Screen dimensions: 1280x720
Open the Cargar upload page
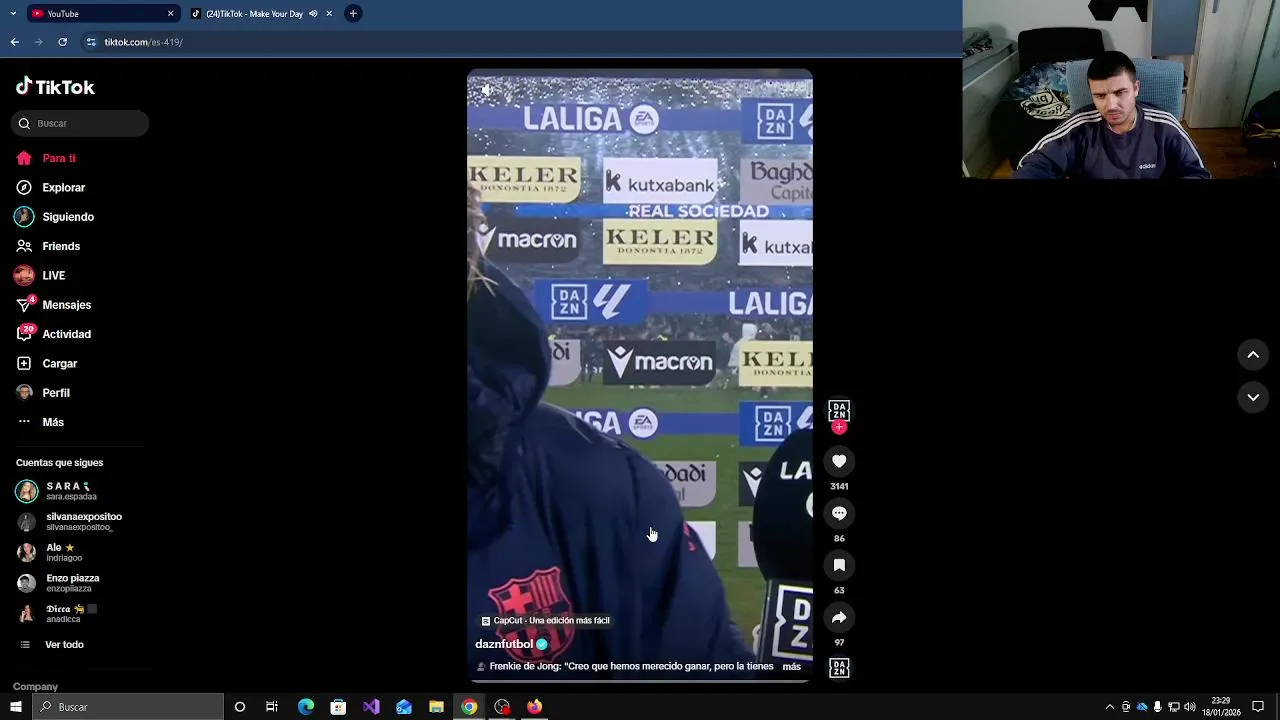[46, 363]
